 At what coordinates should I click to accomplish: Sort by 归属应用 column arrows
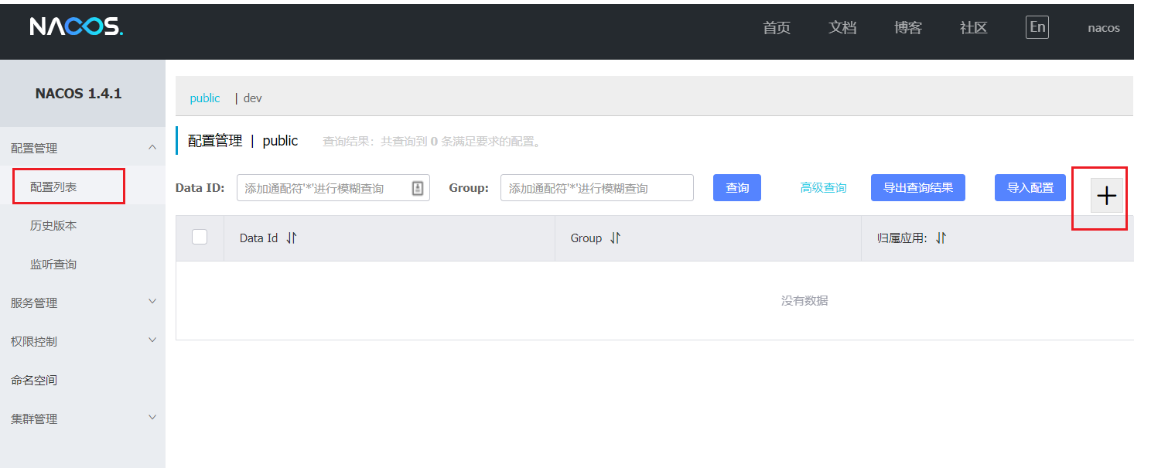[941, 238]
